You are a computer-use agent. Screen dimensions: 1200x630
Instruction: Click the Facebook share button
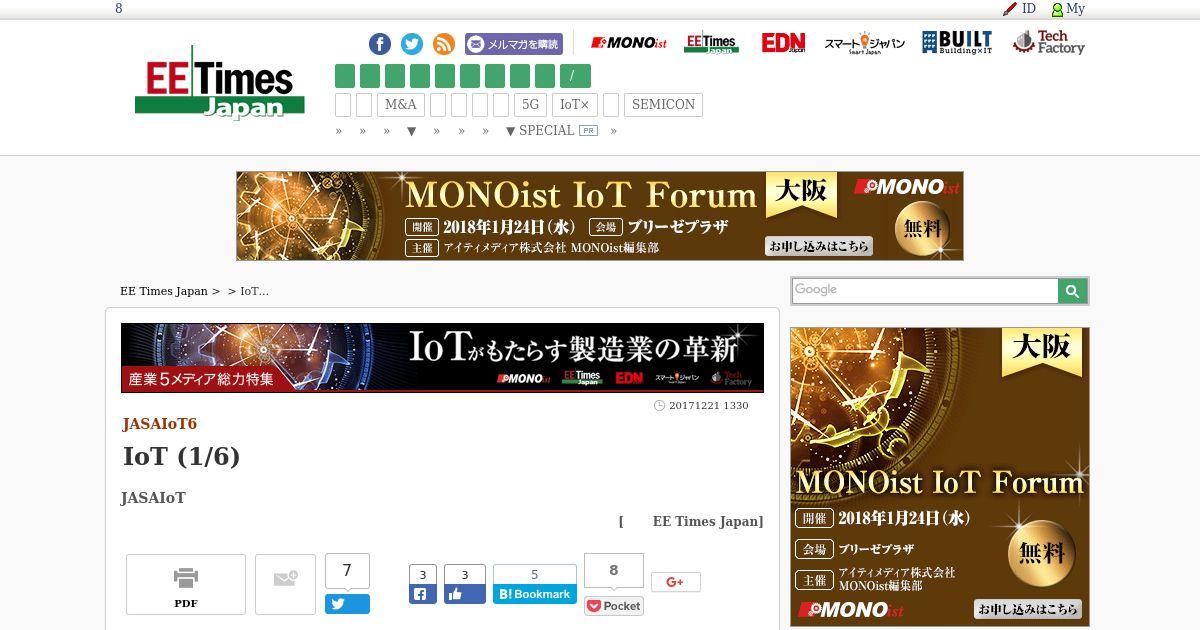423,594
